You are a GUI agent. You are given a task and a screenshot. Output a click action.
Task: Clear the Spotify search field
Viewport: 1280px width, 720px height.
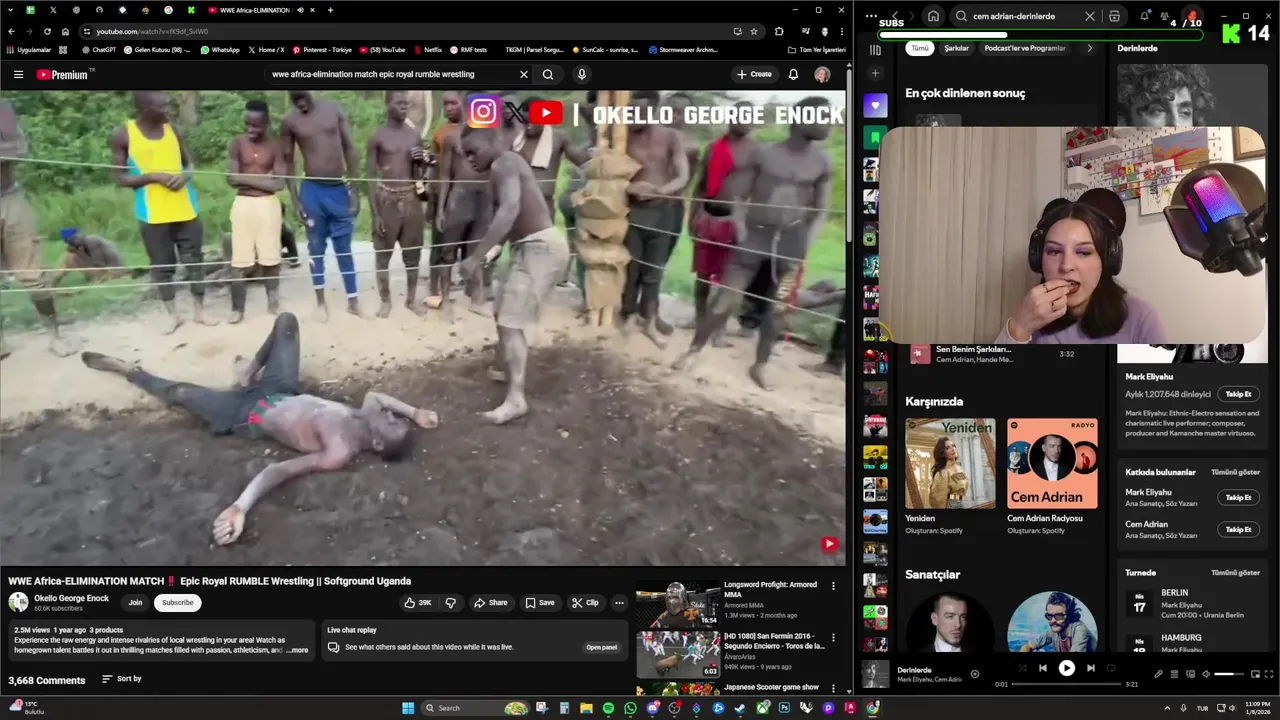(1090, 16)
